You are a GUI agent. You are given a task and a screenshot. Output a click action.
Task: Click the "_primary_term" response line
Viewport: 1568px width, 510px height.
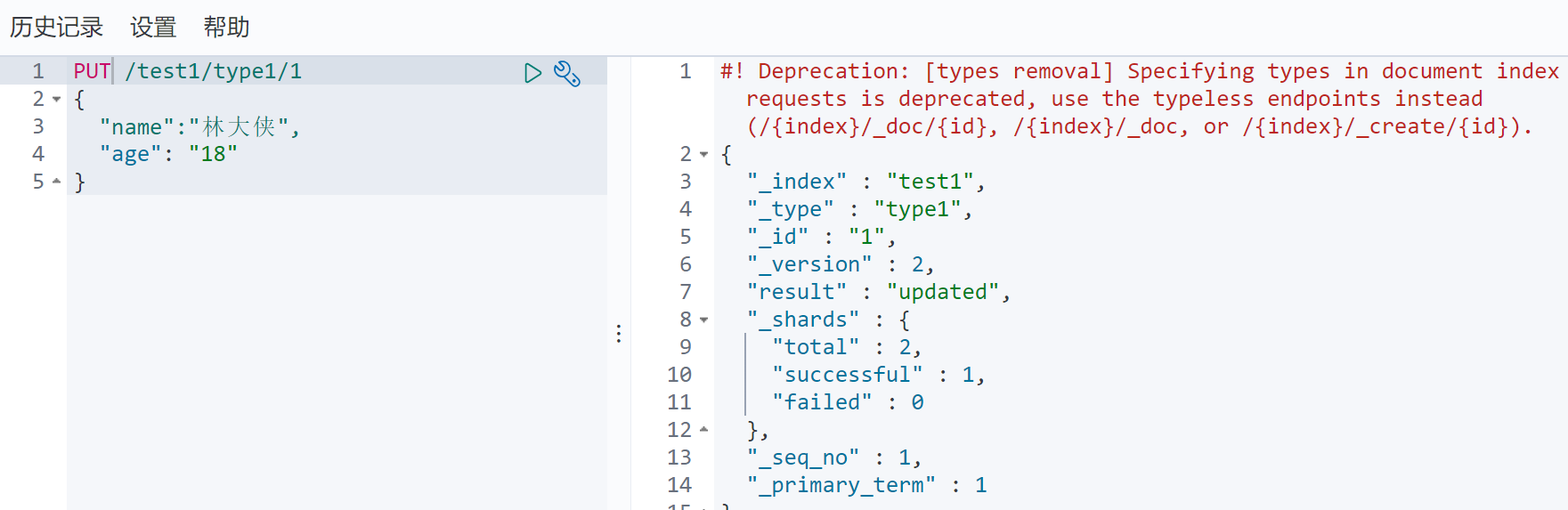click(x=867, y=485)
